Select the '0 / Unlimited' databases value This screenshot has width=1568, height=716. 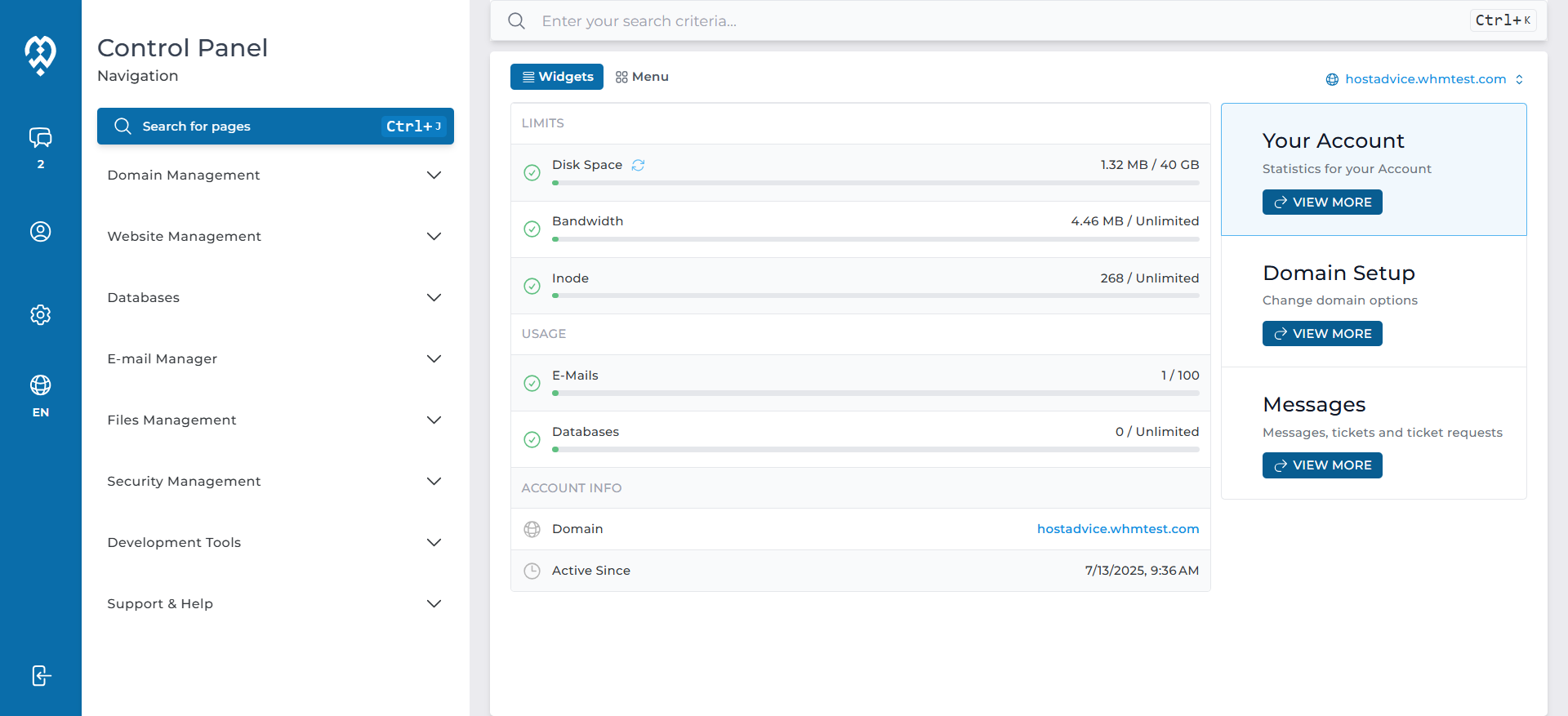click(x=1157, y=432)
